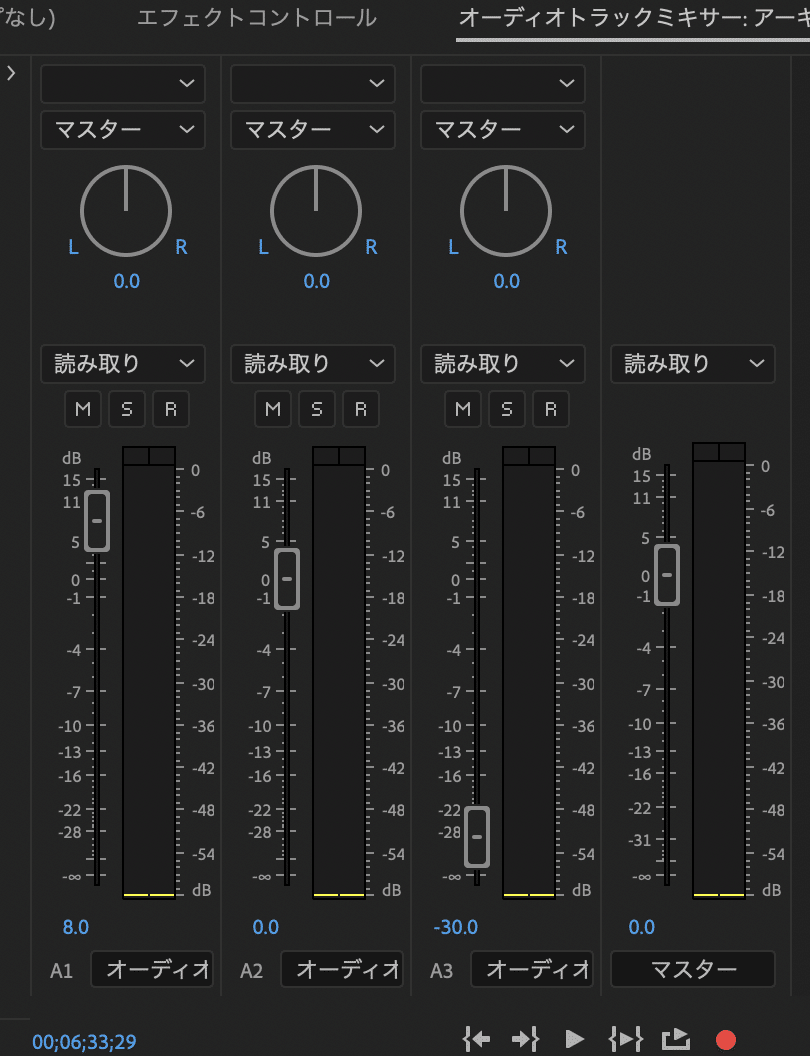This screenshot has height=1056, width=810.
Task: Activate Play In to Out playback icon
Action: point(626,1038)
